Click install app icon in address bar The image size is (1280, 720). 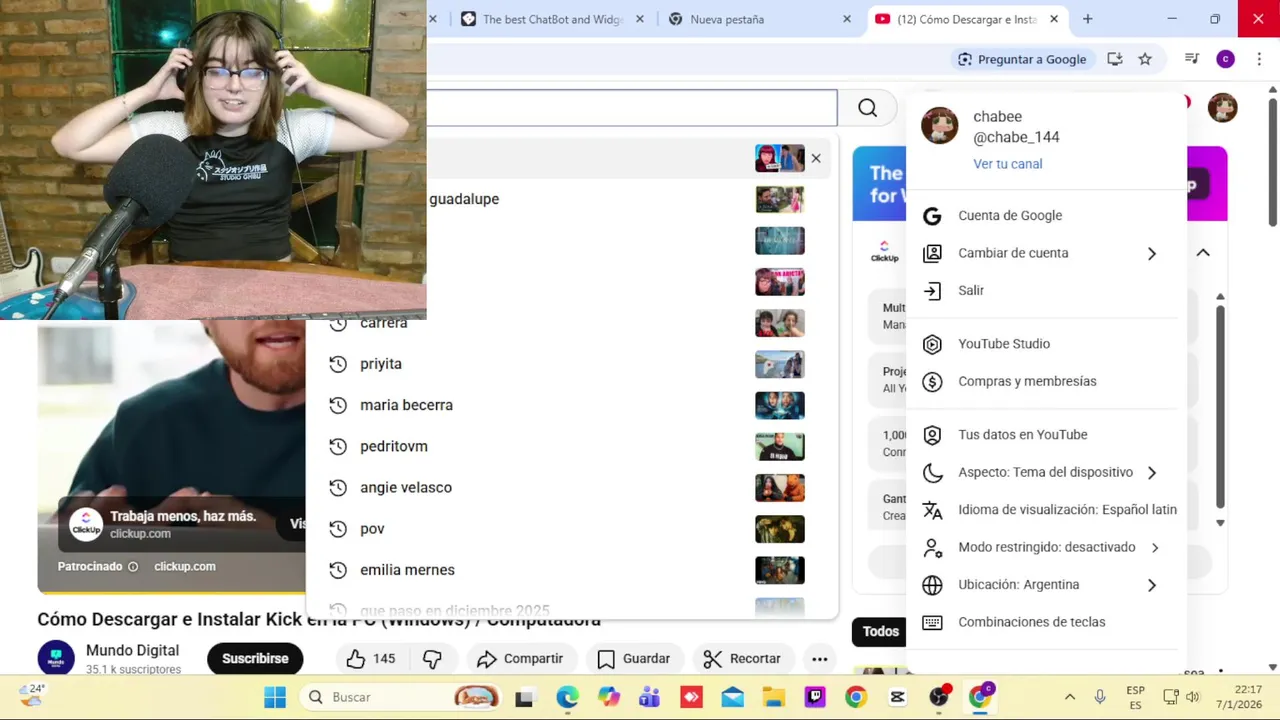[x=1115, y=59]
